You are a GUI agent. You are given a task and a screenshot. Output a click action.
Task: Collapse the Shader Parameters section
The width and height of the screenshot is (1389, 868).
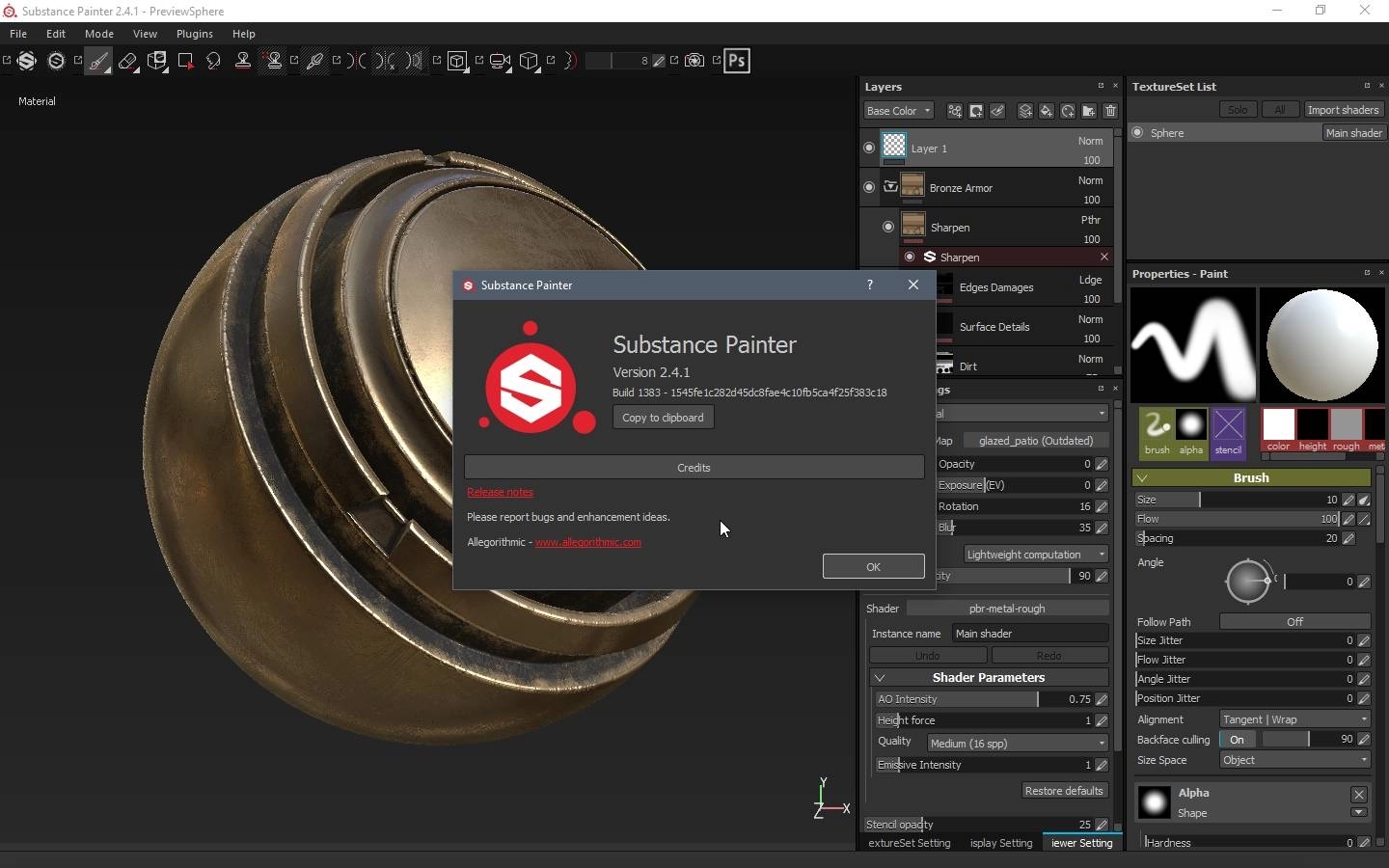point(881,677)
